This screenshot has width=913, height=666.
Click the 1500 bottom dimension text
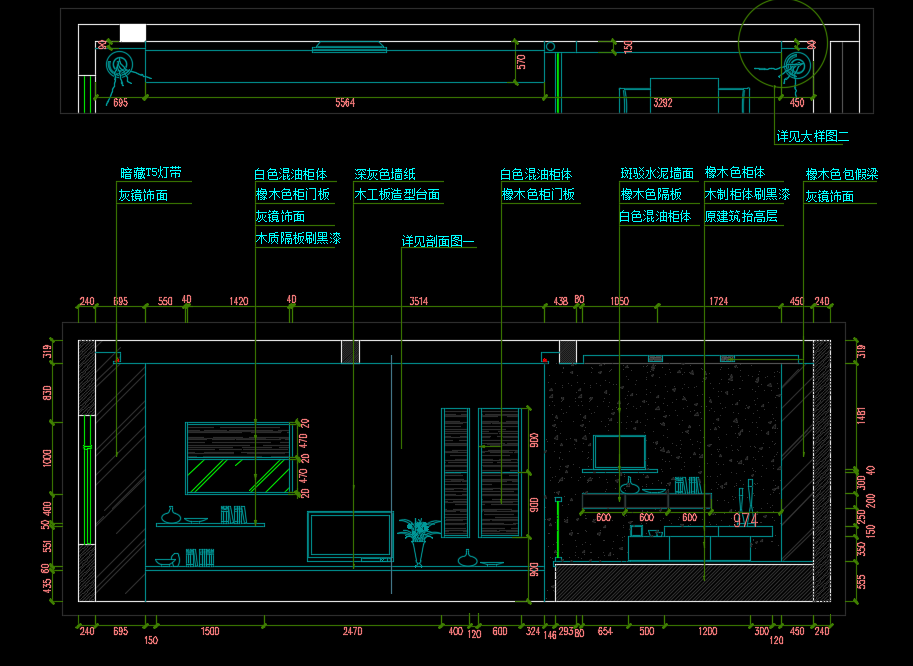pyautogui.click(x=210, y=631)
